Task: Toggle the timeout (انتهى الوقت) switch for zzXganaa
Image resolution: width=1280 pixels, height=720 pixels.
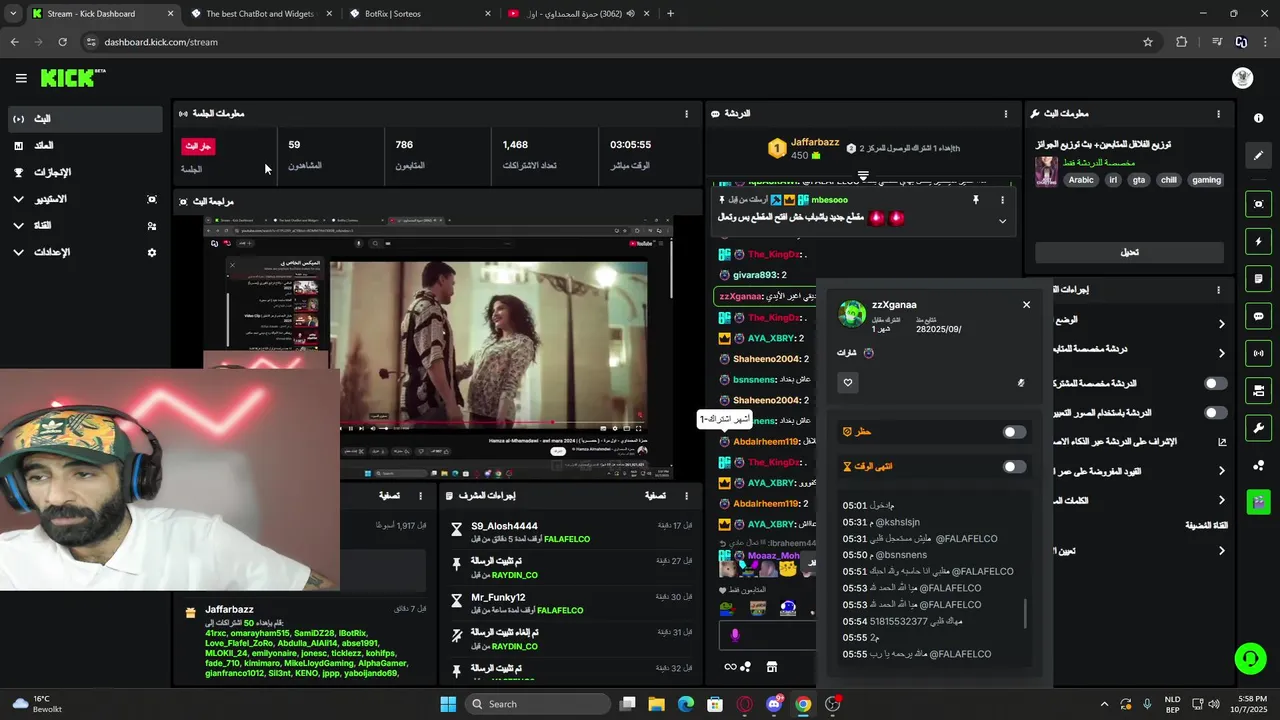Action: click(x=1014, y=467)
